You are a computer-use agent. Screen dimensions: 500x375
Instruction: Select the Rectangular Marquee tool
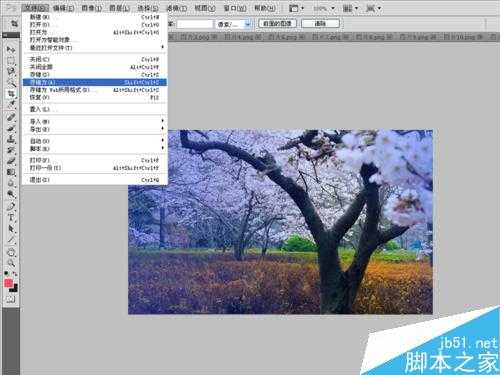pyautogui.click(x=11, y=61)
